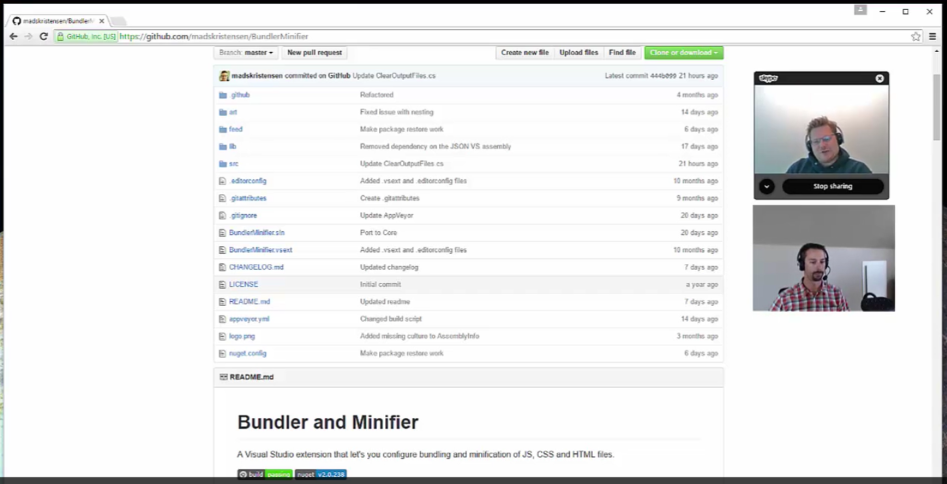Click file icon beside appveyor.yml

[223, 318]
